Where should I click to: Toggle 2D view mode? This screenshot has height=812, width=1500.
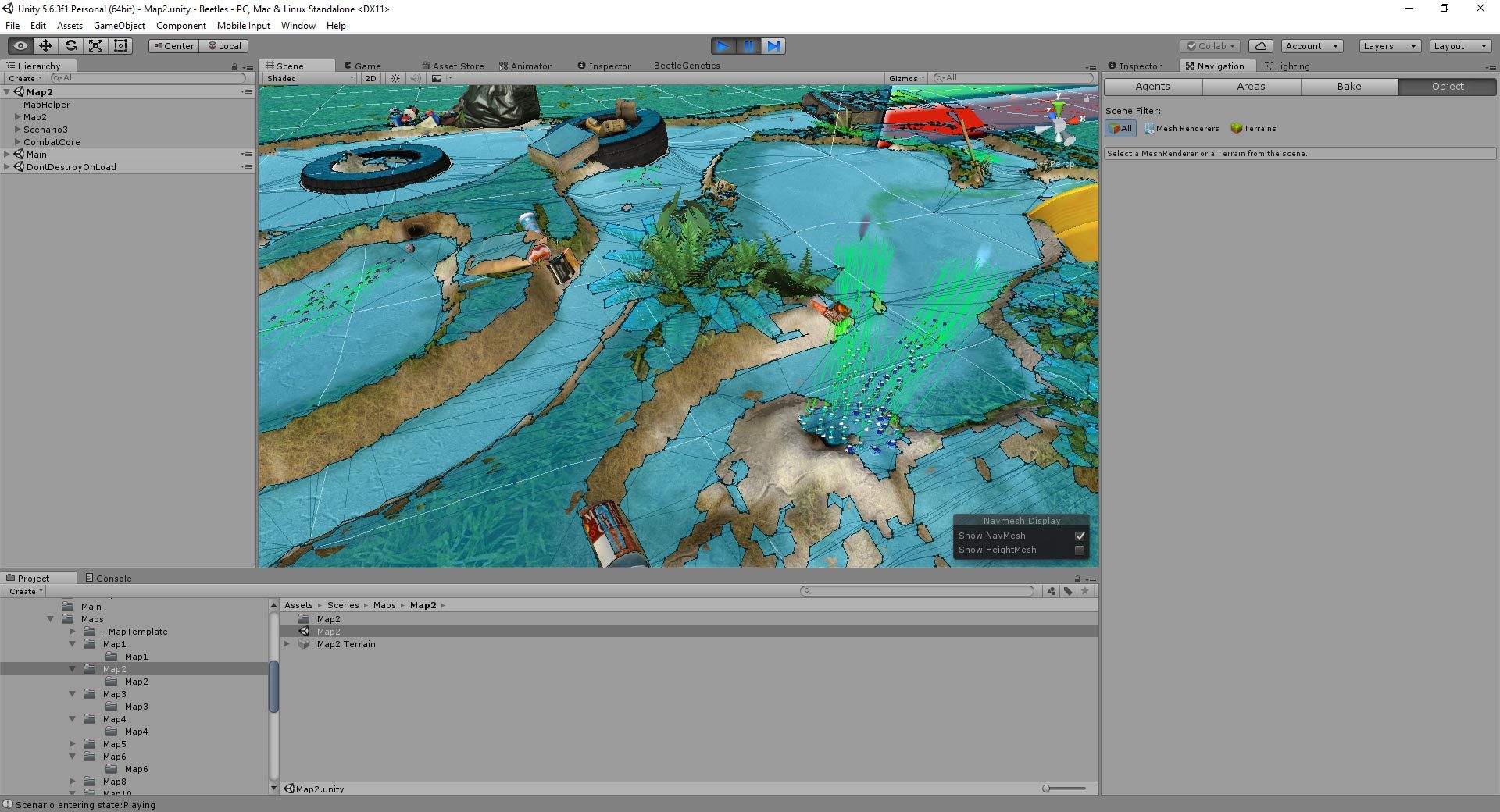point(370,78)
